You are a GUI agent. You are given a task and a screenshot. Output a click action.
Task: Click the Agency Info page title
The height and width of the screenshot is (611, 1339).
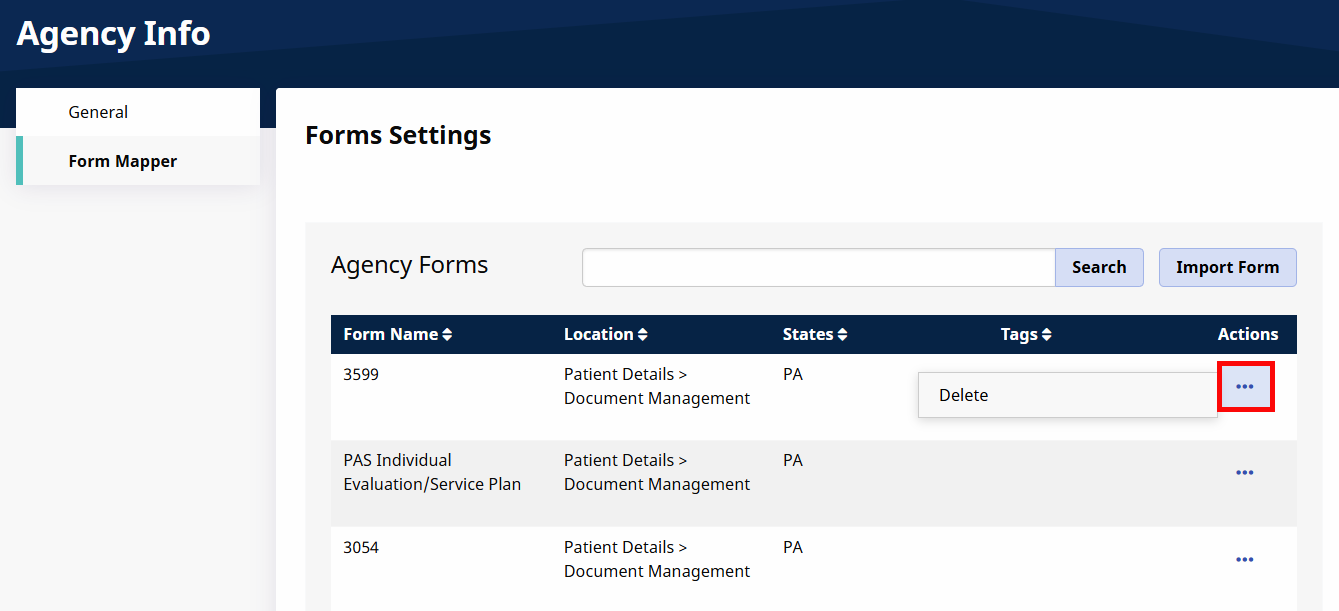pos(113,33)
